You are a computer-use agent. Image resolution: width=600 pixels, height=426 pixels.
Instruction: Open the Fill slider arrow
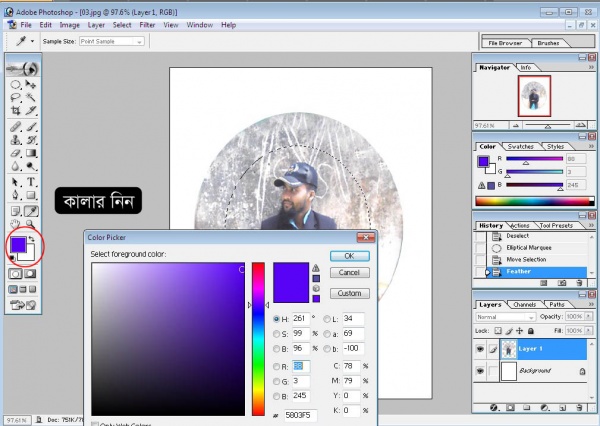(x=589, y=330)
